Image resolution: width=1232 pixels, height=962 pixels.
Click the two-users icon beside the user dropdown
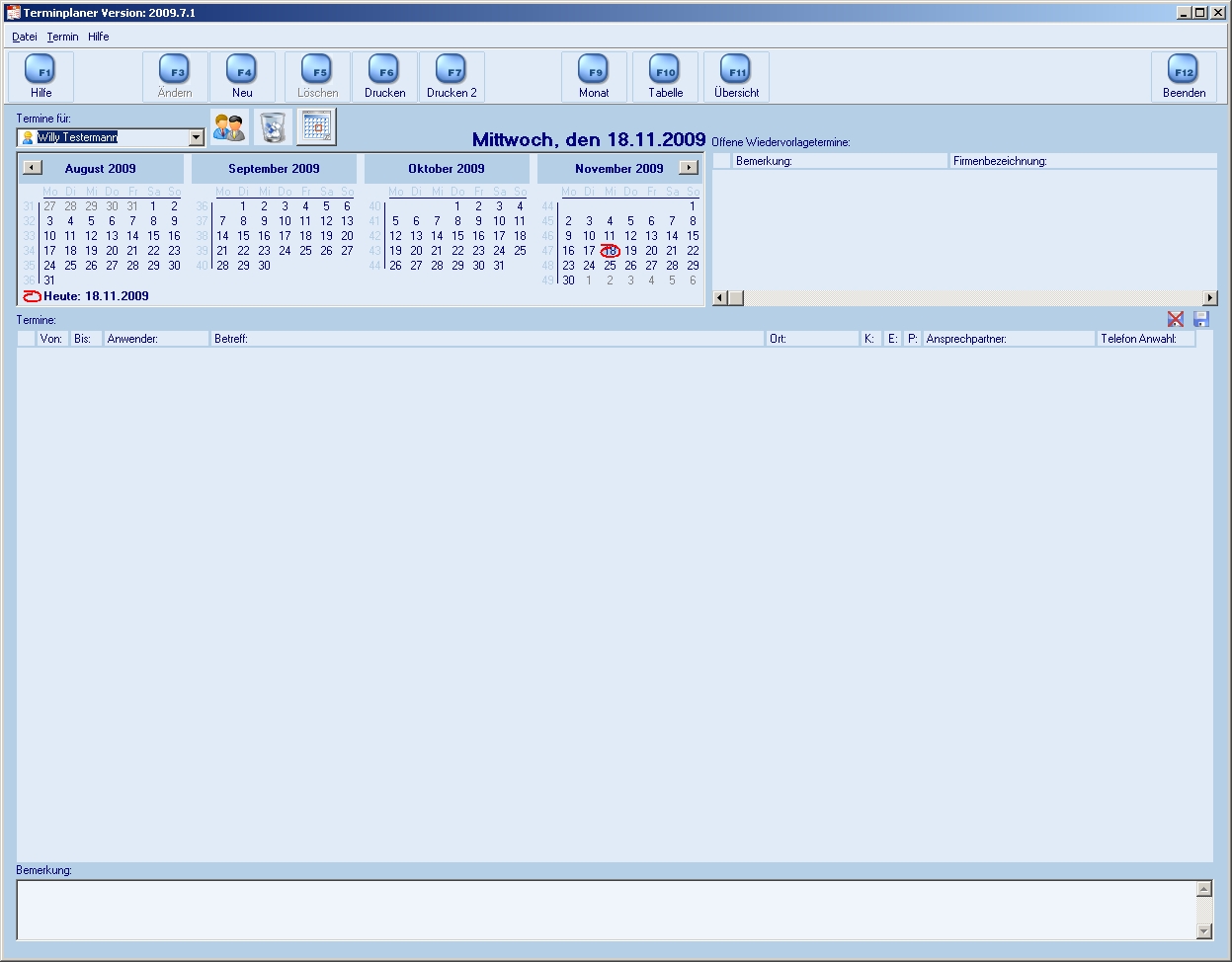229,127
